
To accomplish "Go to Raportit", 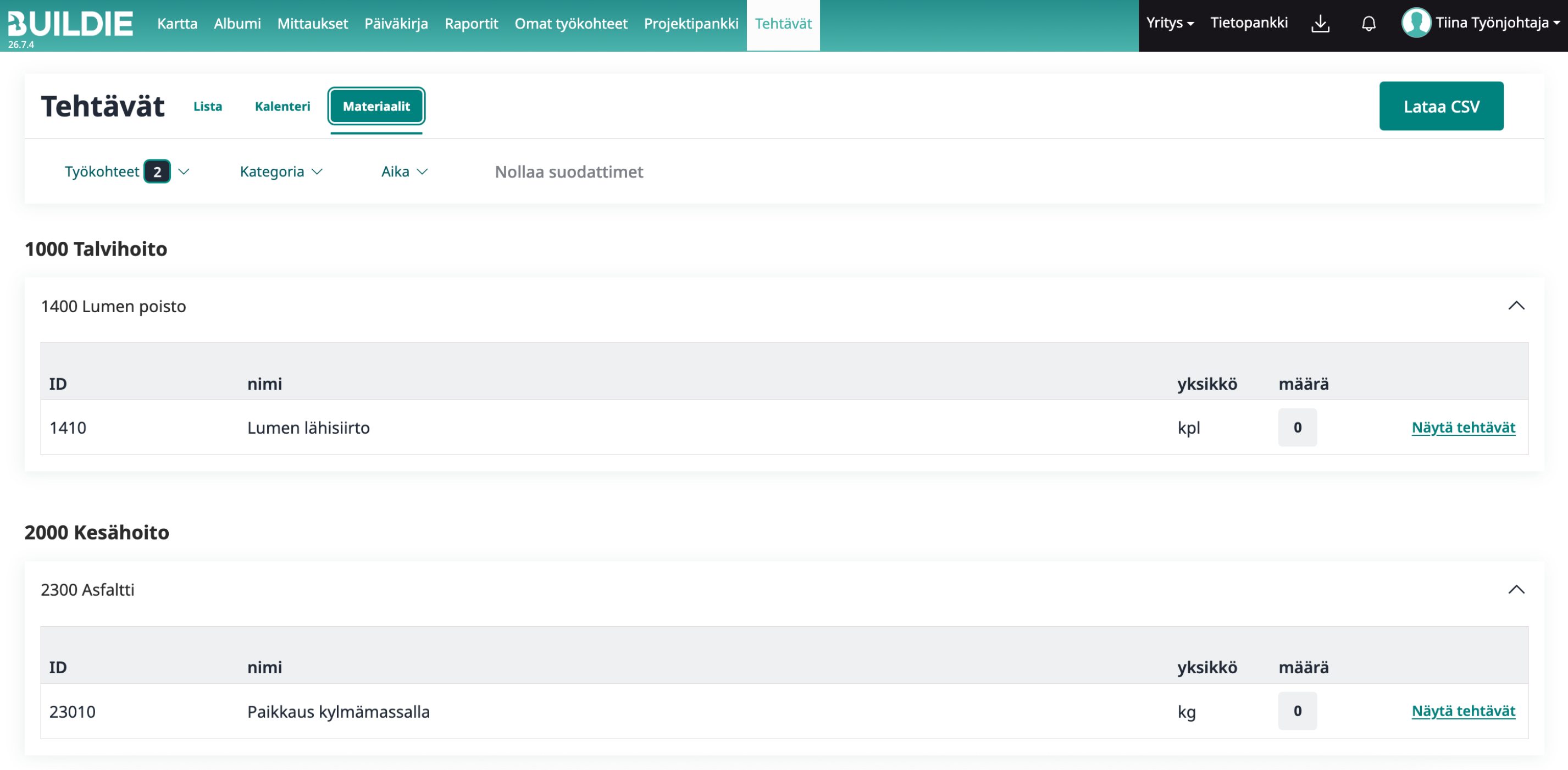I will (471, 24).
